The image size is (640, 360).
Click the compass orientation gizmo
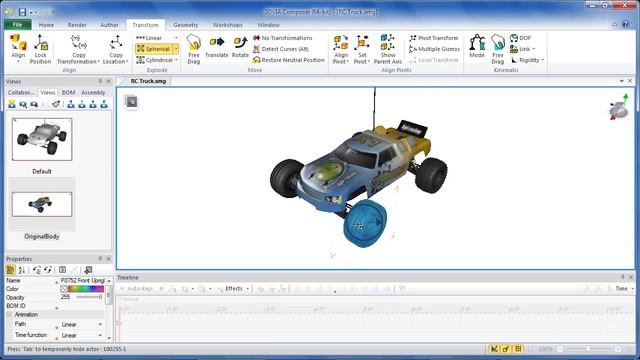coord(619,107)
